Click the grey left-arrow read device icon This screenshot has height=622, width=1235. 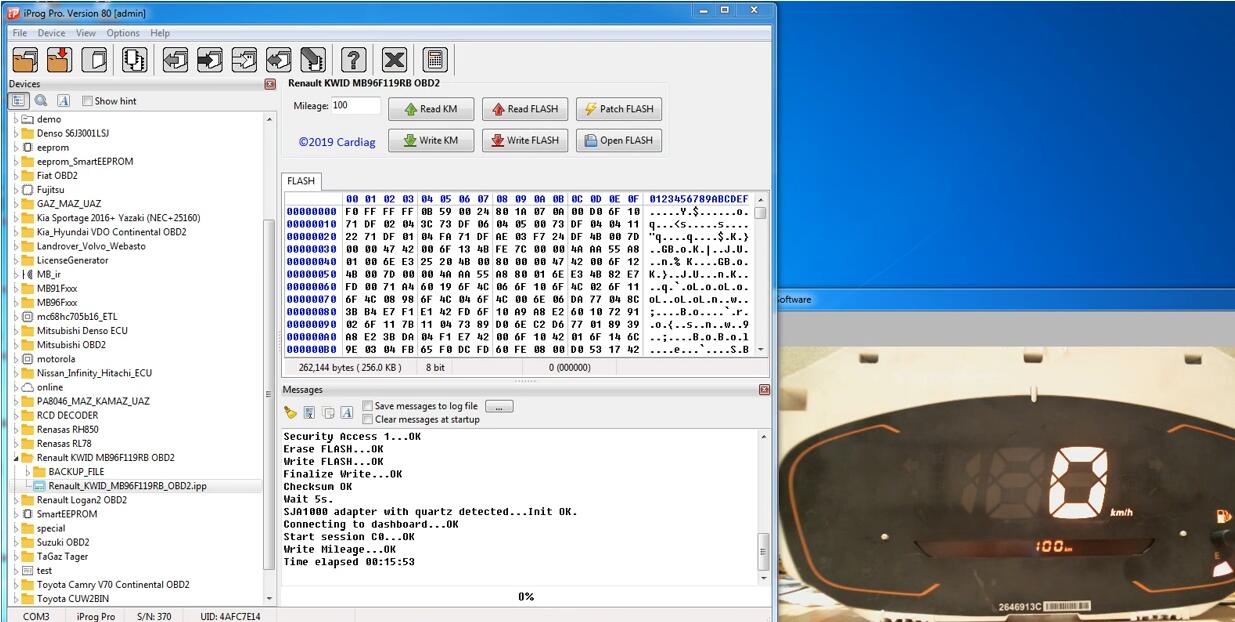[176, 60]
